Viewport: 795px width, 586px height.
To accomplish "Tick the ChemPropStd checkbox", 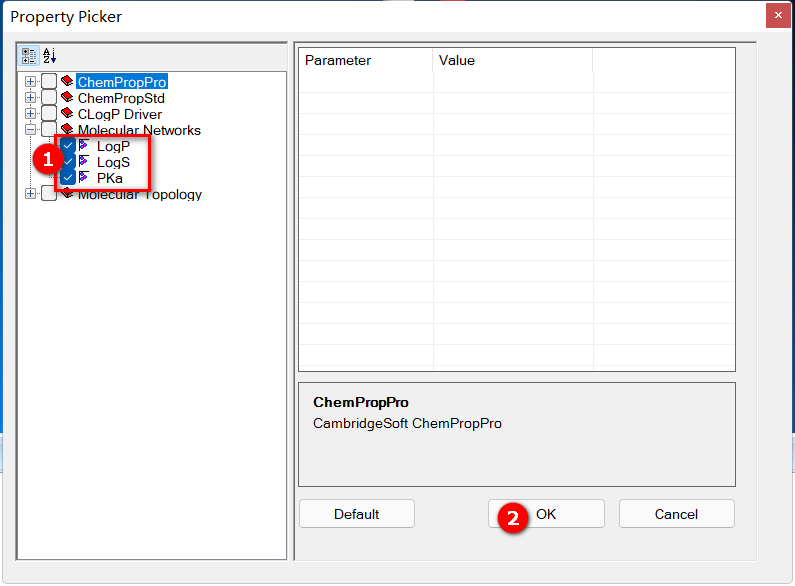I will pos(49,97).
